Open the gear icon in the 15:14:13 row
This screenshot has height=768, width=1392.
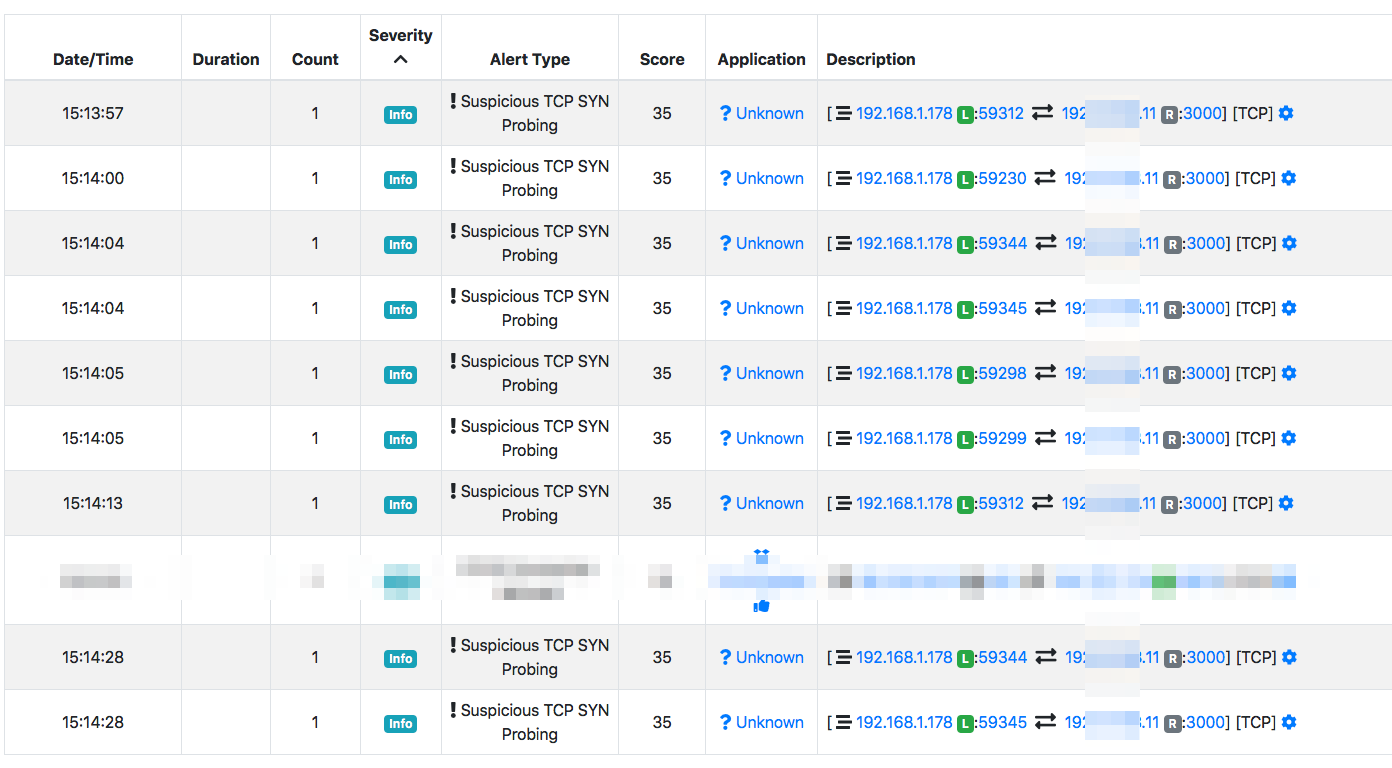tap(1286, 503)
